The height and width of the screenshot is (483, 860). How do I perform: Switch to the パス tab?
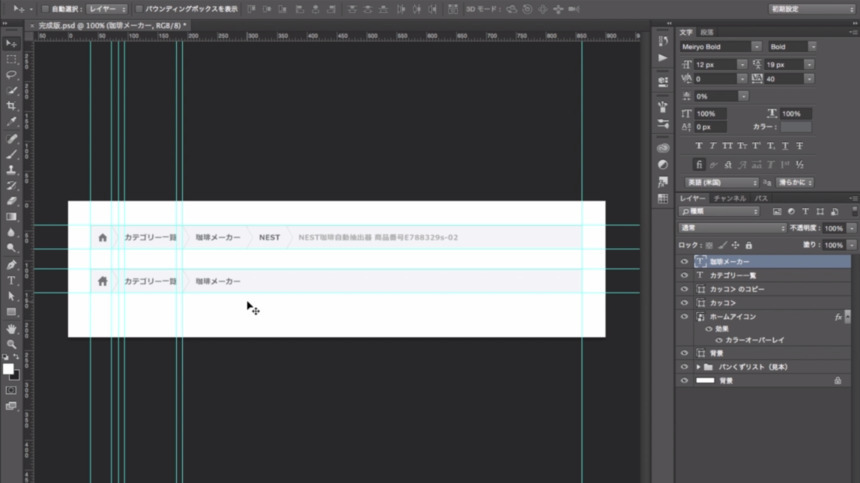761,198
